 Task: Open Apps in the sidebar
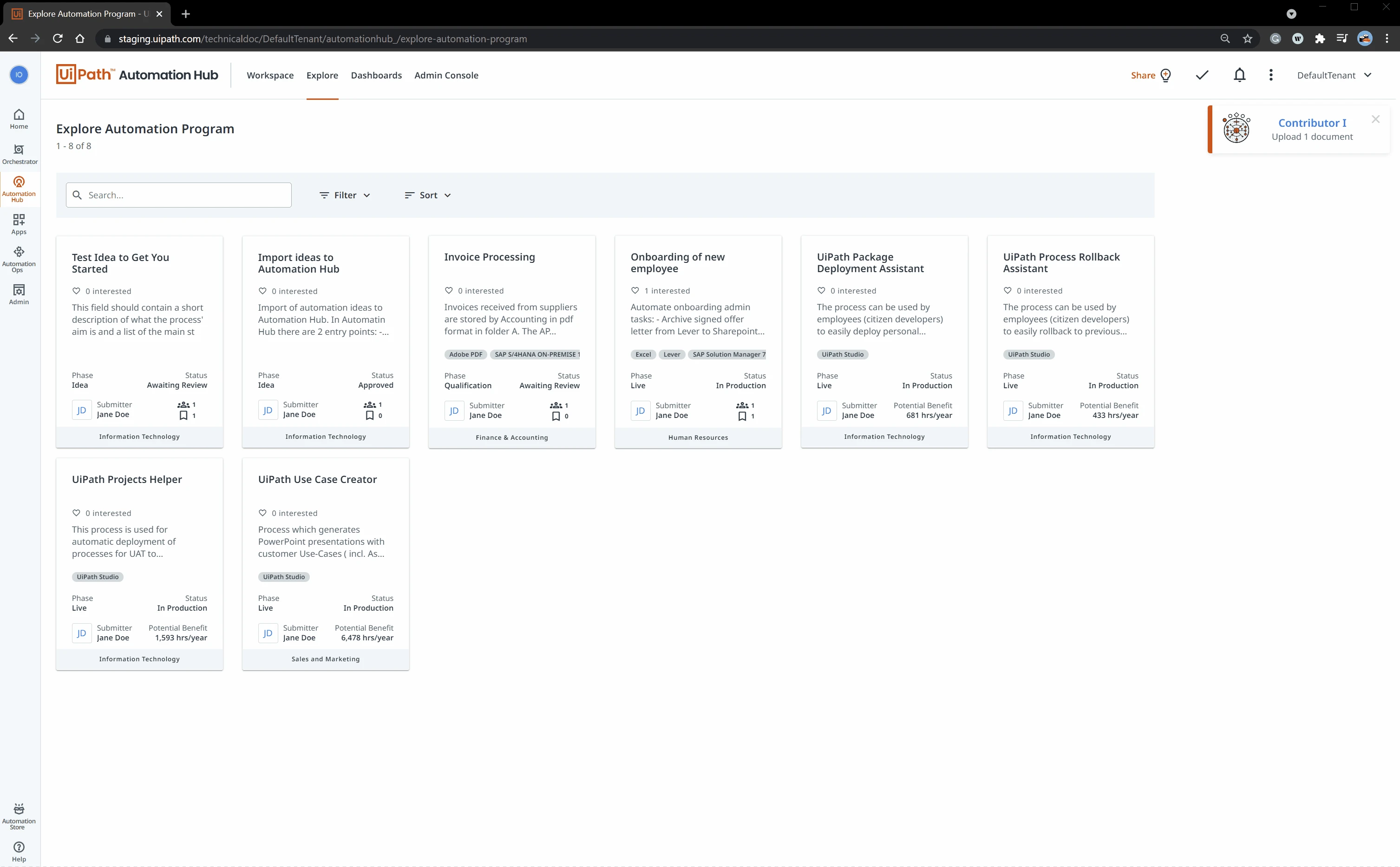coord(19,224)
